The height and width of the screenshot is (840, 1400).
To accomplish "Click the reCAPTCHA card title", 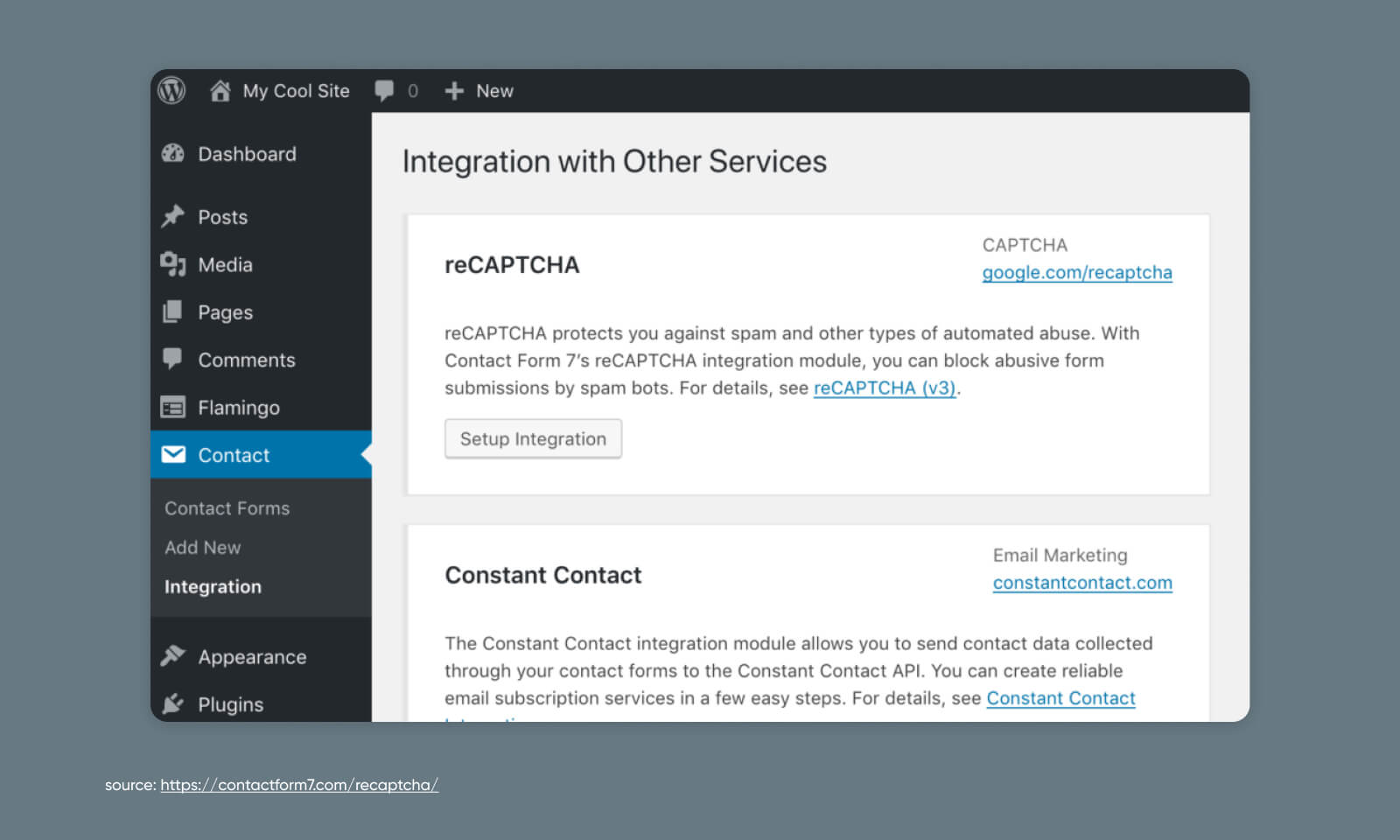I will [x=512, y=265].
